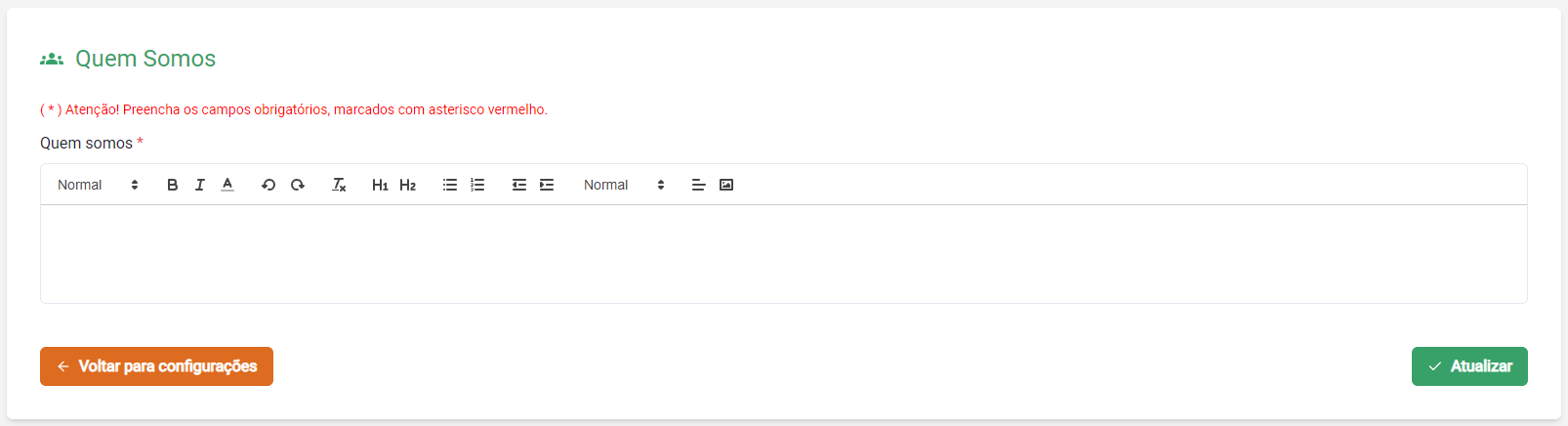The height and width of the screenshot is (426, 1568).
Task: Apply Heading 1 style
Action: (380, 185)
